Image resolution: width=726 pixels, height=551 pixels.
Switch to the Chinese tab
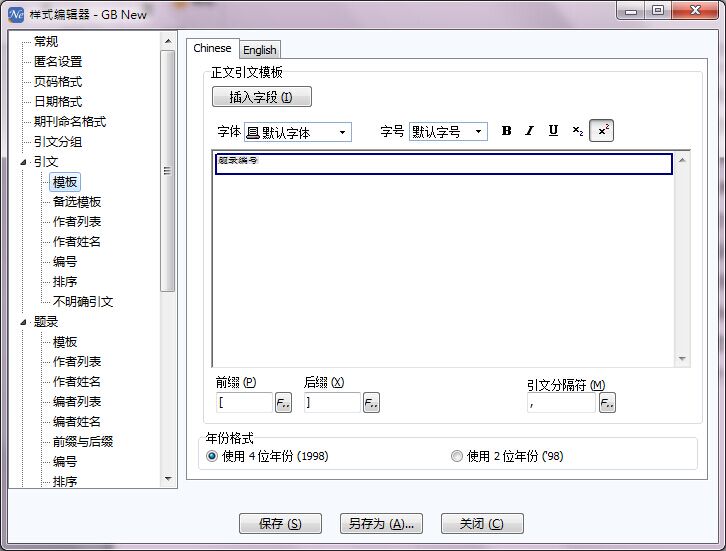[213, 48]
